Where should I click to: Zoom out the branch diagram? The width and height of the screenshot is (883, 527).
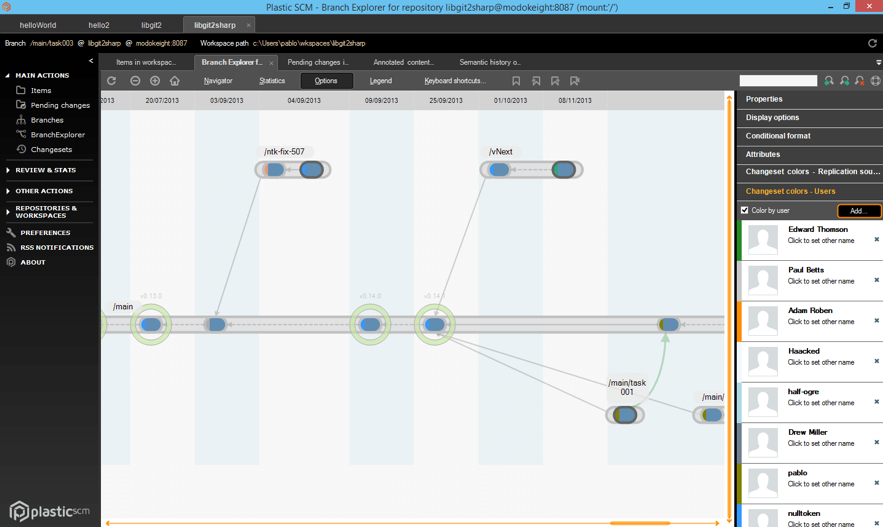[135, 81]
